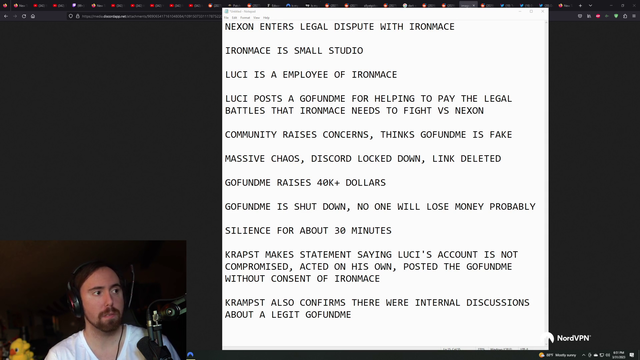Reload the browser page
Screen dimensions: 640x360
click(x=24, y=16)
